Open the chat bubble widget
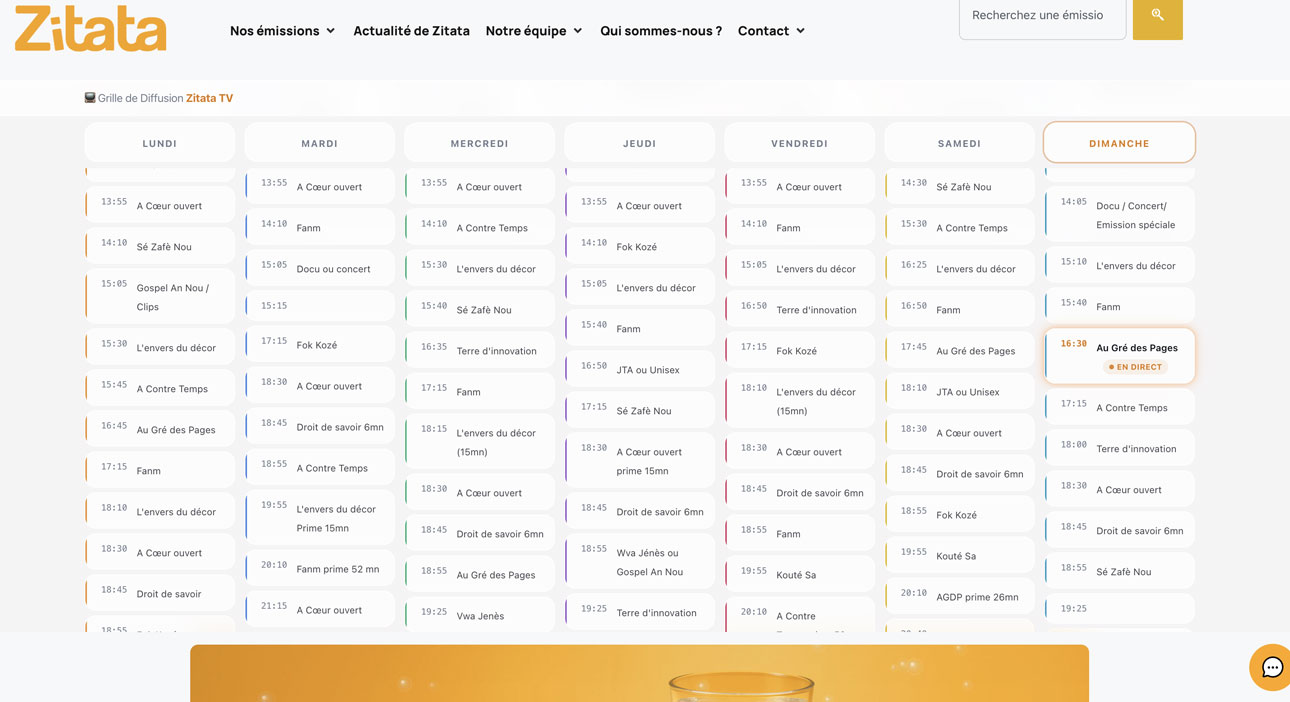Image resolution: width=1290 pixels, height=702 pixels. coord(1271,667)
